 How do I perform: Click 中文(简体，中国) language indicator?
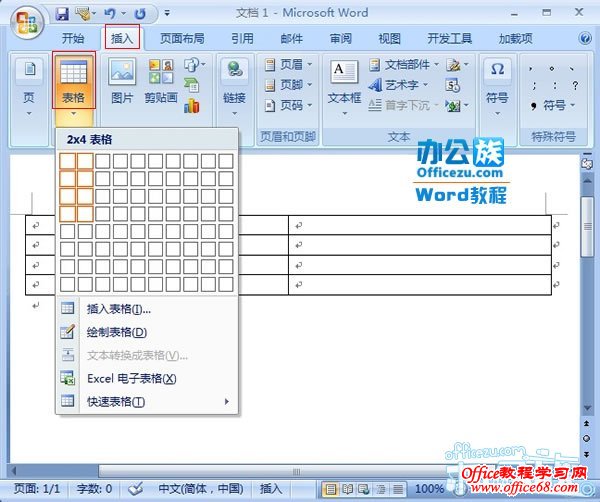click(x=201, y=489)
